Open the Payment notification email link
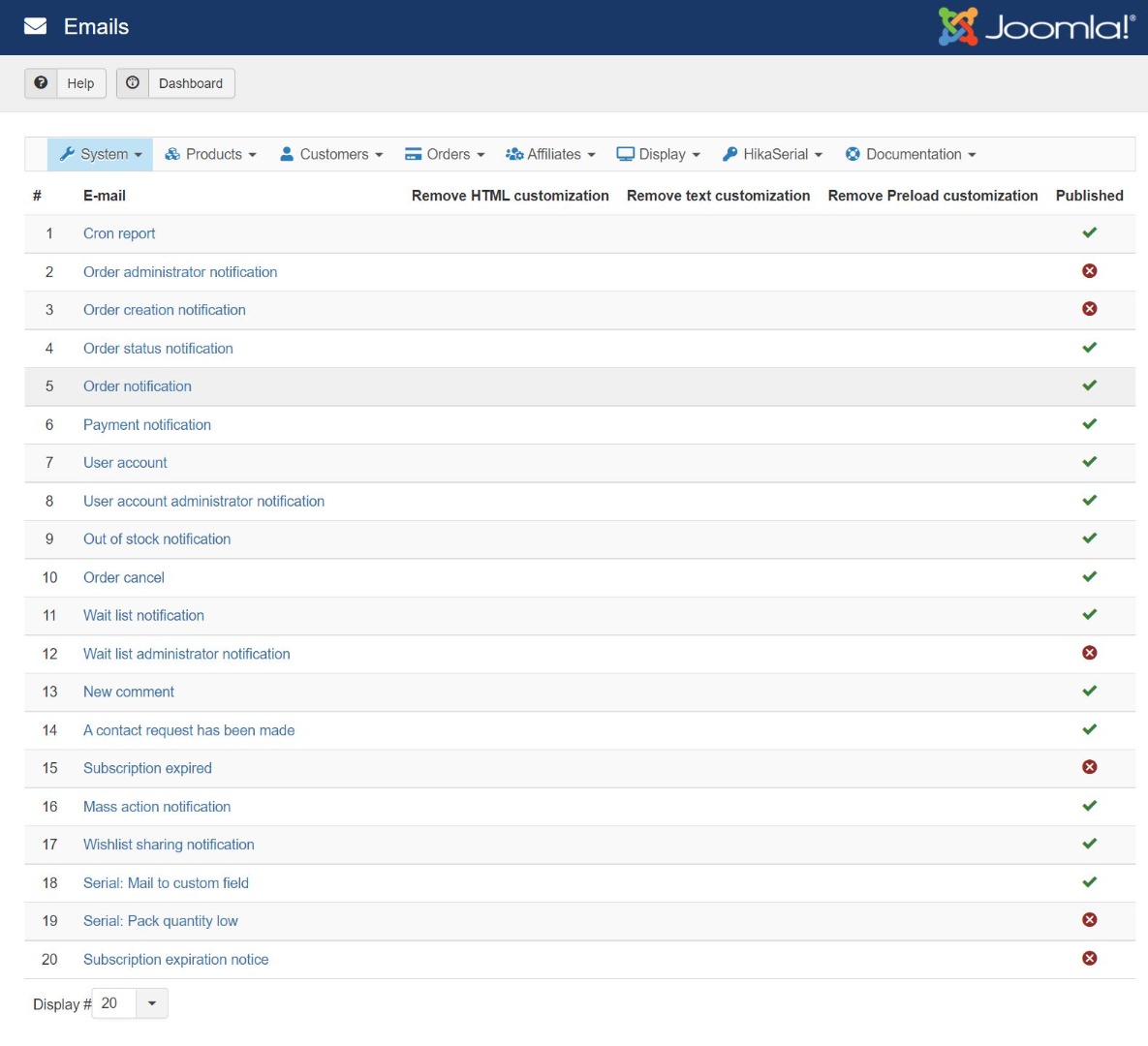The height and width of the screenshot is (1046, 1148). pos(147,425)
